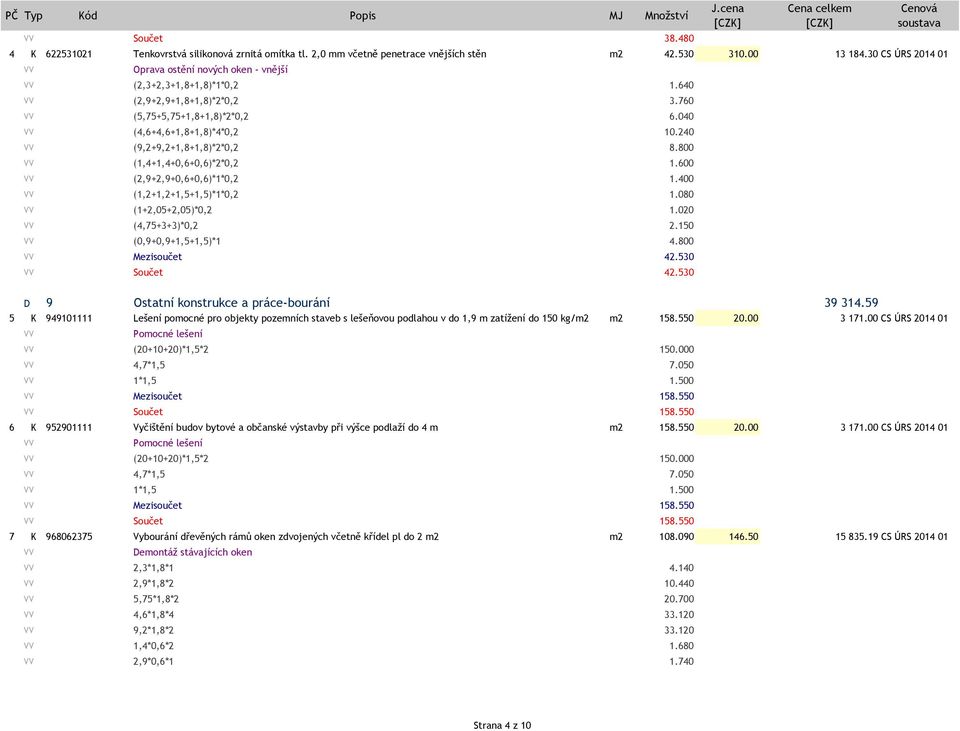
Task: Click formula "(1+2,05+2,05)*0,2"
Action: [x=173, y=210]
